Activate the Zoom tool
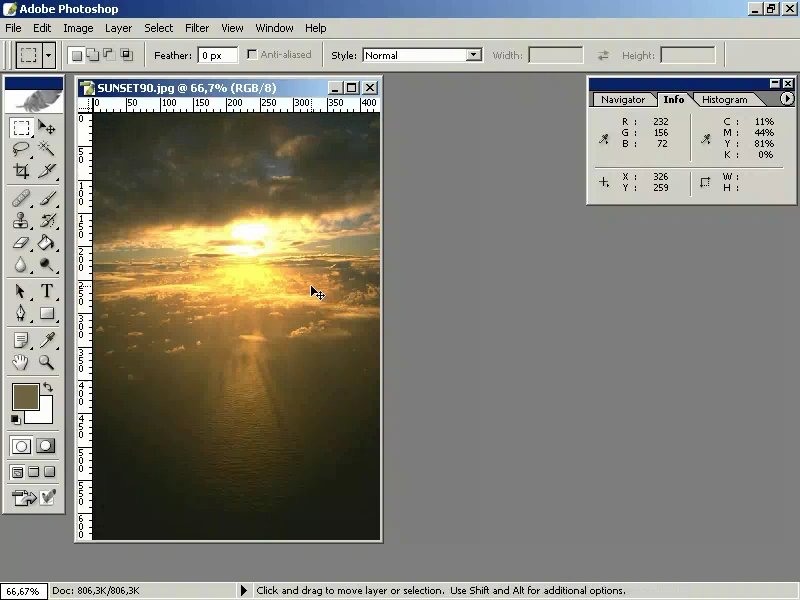This screenshot has height=600, width=800. pos(46,362)
